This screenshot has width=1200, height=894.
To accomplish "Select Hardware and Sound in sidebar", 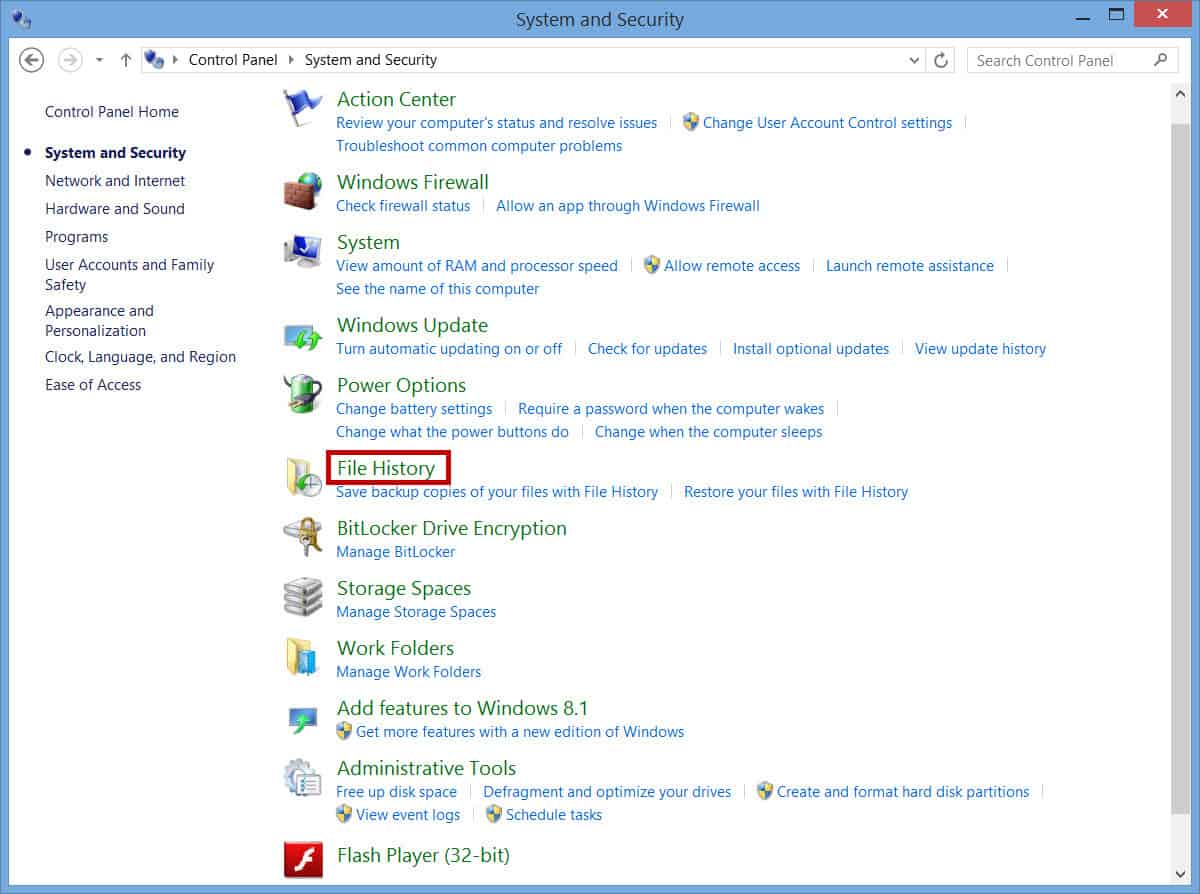I will pyautogui.click(x=115, y=209).
